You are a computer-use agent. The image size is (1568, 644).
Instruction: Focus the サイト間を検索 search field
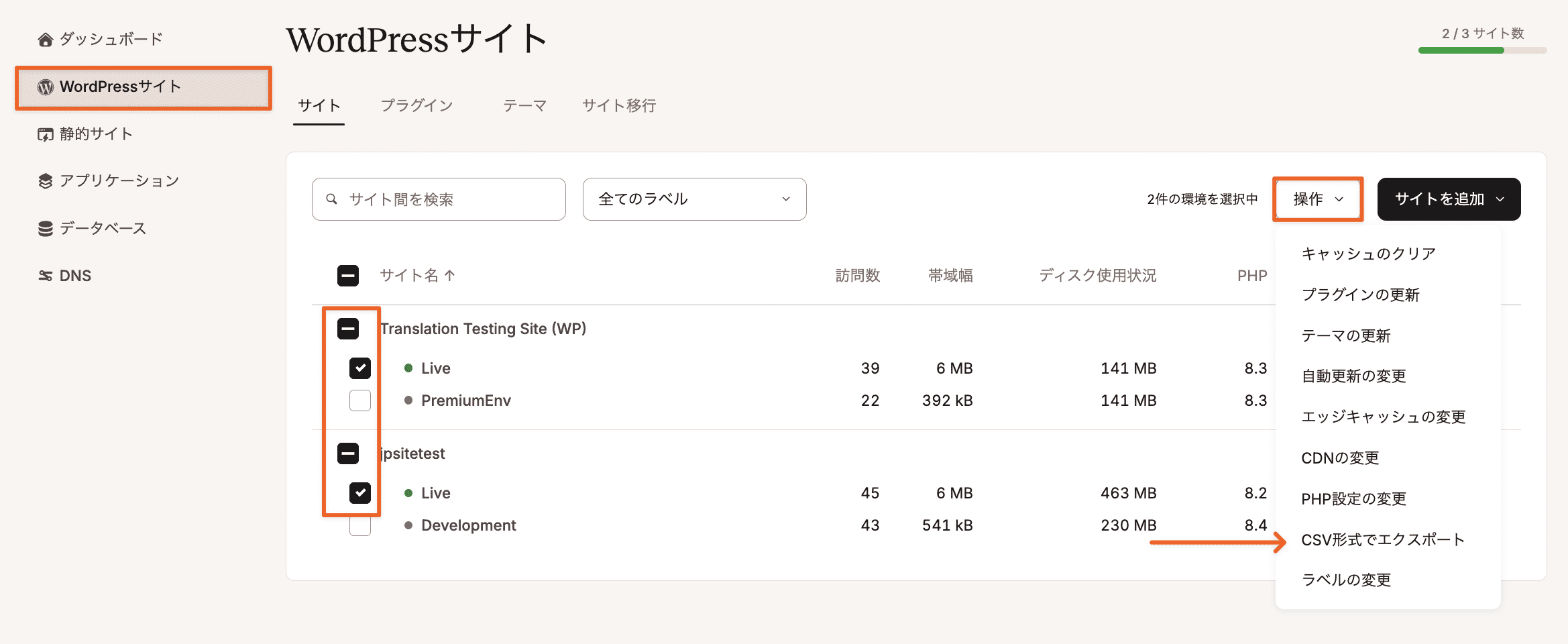[439, 199]
